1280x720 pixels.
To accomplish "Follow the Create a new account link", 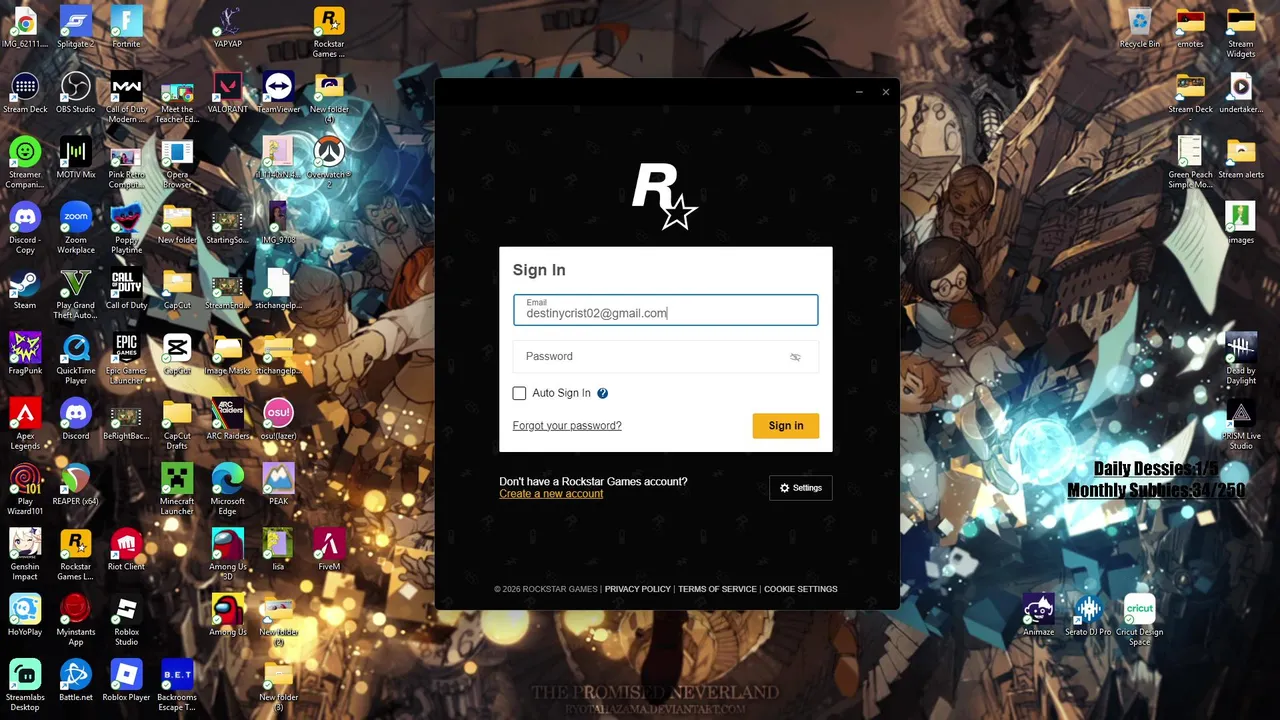I will [551, 494].
